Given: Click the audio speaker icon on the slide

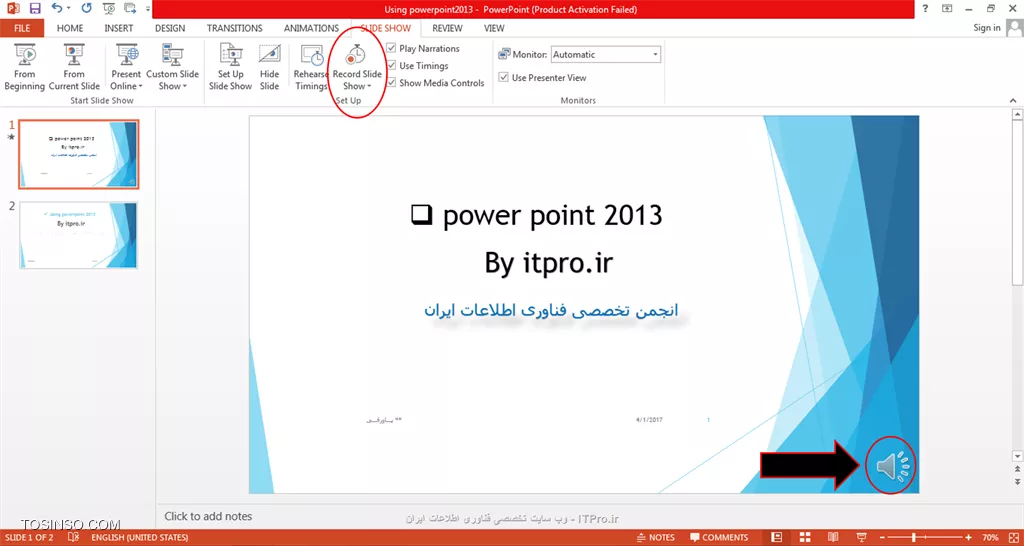Looking at the screenshot, I should click(x=891, y=466).
